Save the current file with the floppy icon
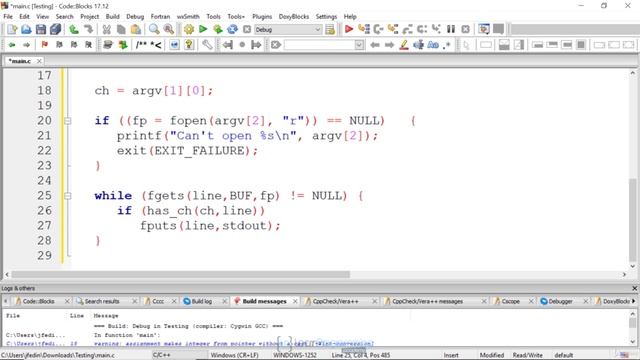This screenshot has height=360, width=640. click(x=41, y=29)
